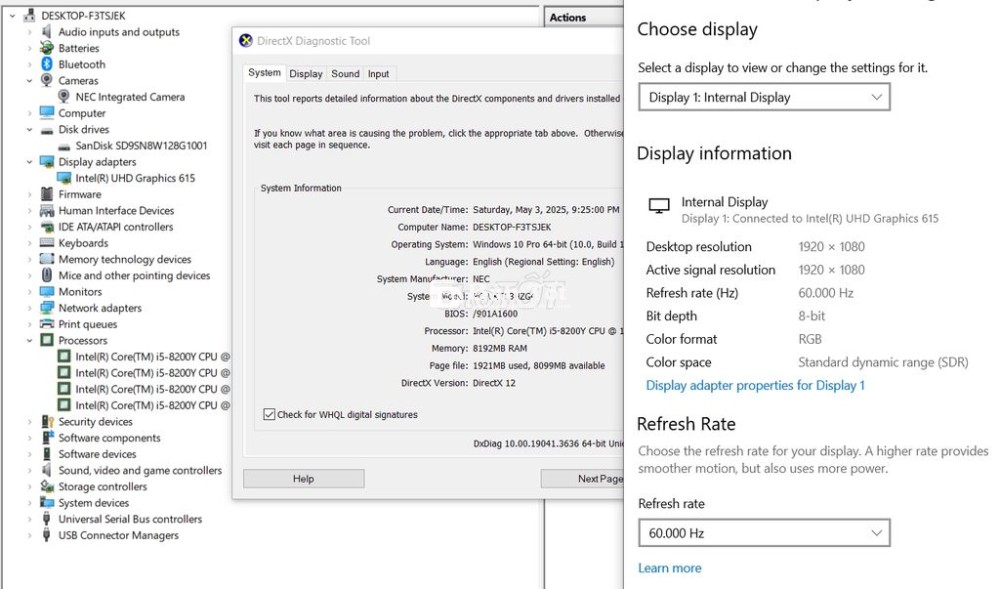Click the Network adapters category icon
The width and height of the screenshot is (1000, 589).
tap(47, 308)
